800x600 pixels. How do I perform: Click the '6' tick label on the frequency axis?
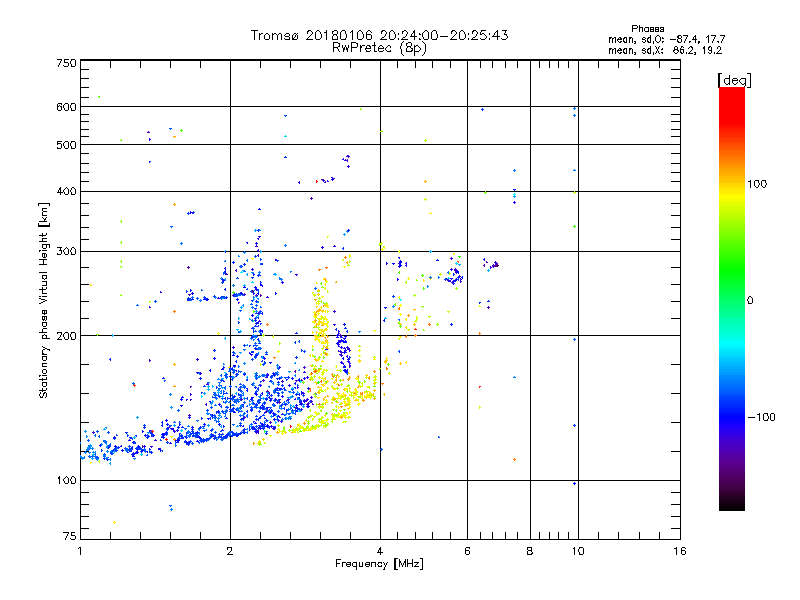pos(467,551)
